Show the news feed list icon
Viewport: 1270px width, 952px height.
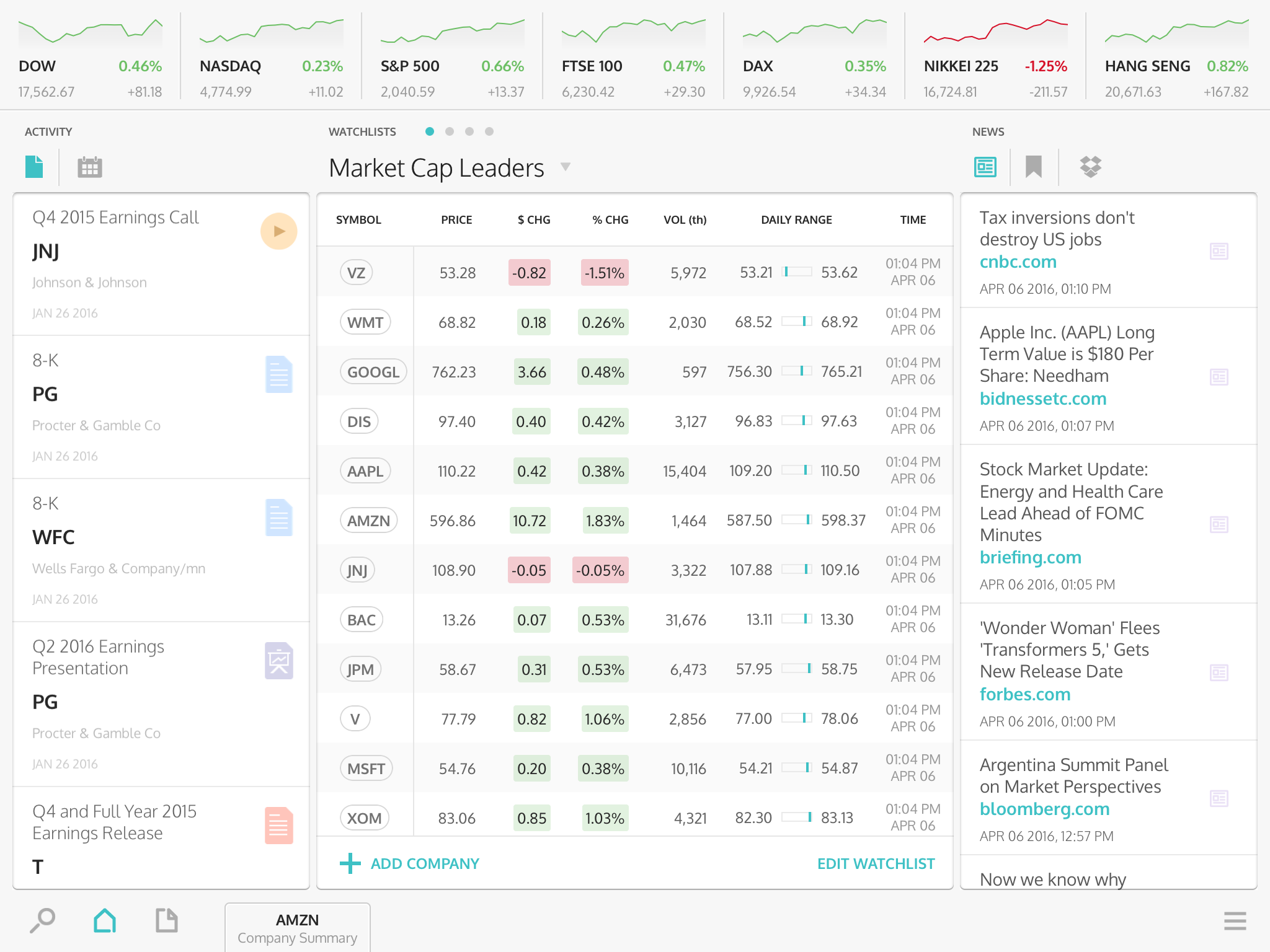[985, 167]
